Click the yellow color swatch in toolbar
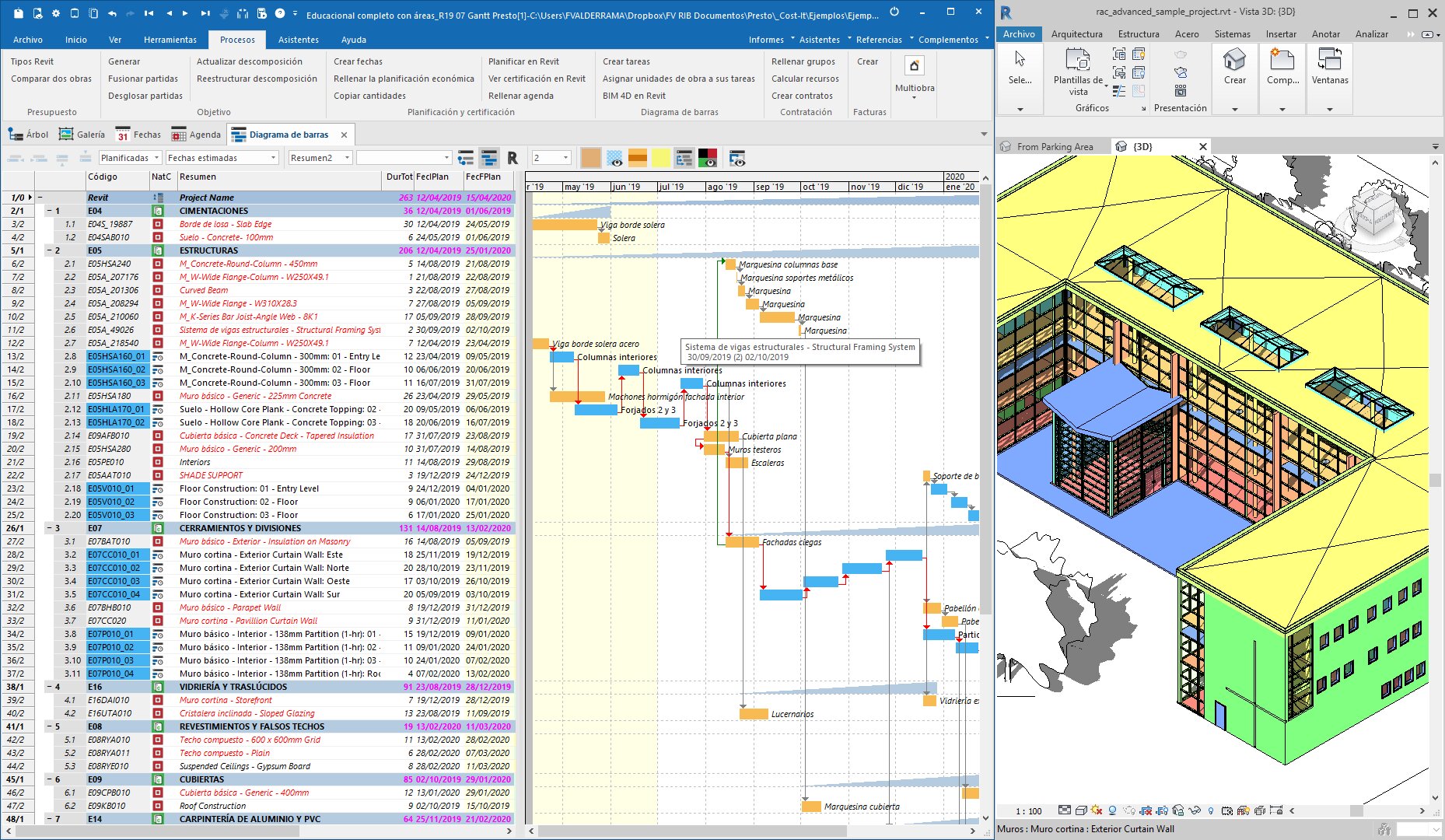1445x840 pixels. (x=660, y=159)
